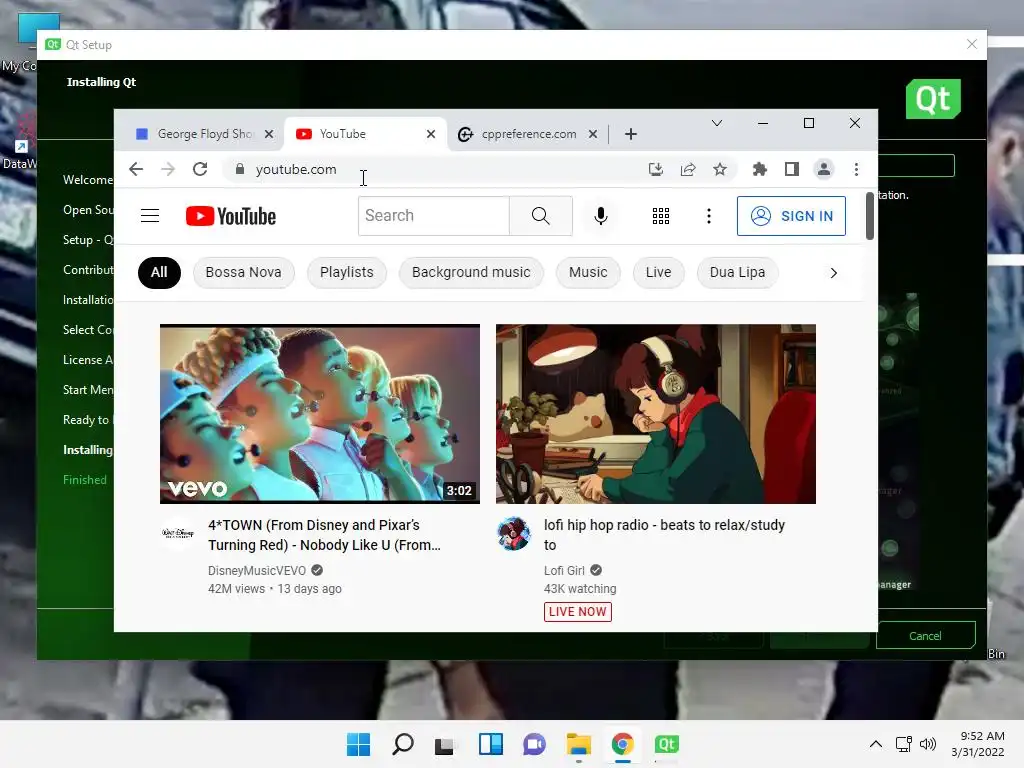Go forward with Chrome's forward arrow
1024x768 pixels.
pos(168,169)
